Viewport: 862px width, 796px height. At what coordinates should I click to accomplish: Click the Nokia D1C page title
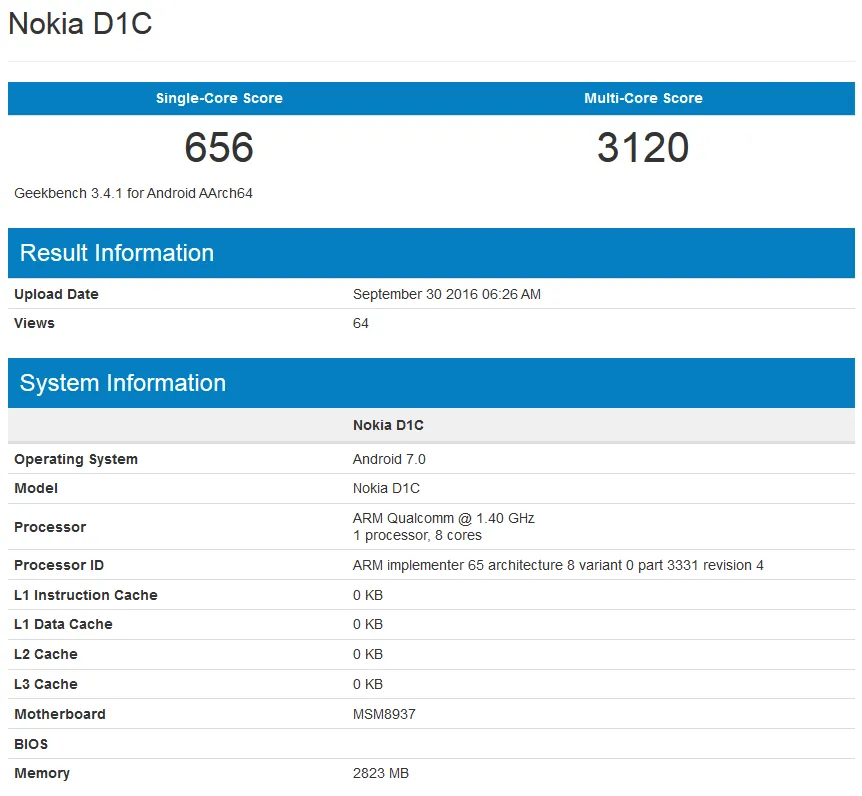pyautogui.click(x=79, y=24)
